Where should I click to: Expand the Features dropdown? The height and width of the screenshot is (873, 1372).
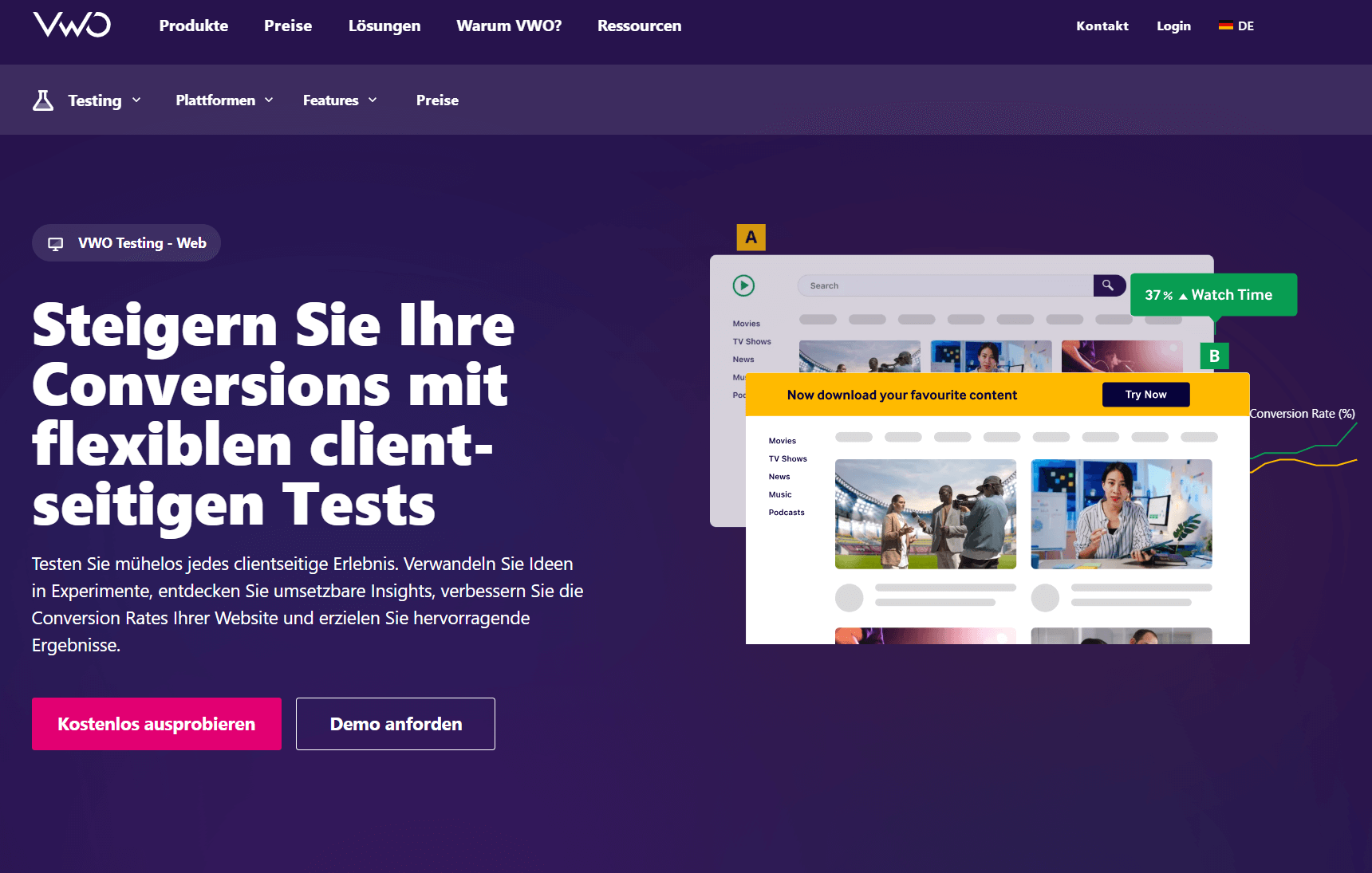click(340, 100)
